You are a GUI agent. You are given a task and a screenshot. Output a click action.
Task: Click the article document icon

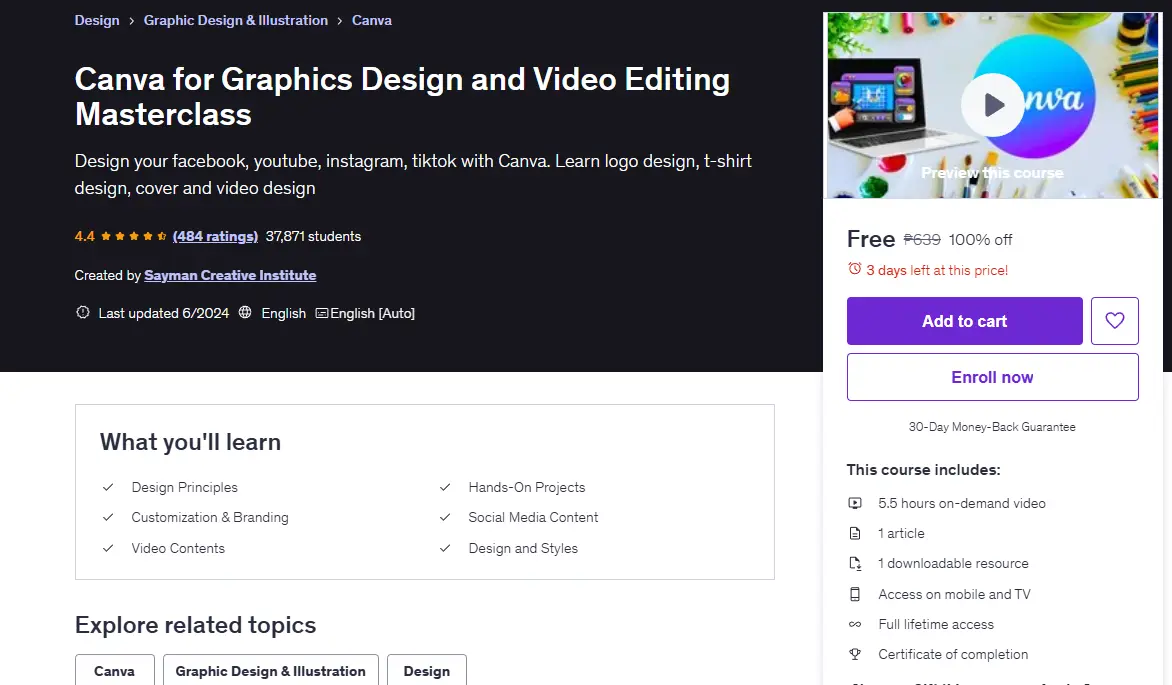click(x=855, y=533)
